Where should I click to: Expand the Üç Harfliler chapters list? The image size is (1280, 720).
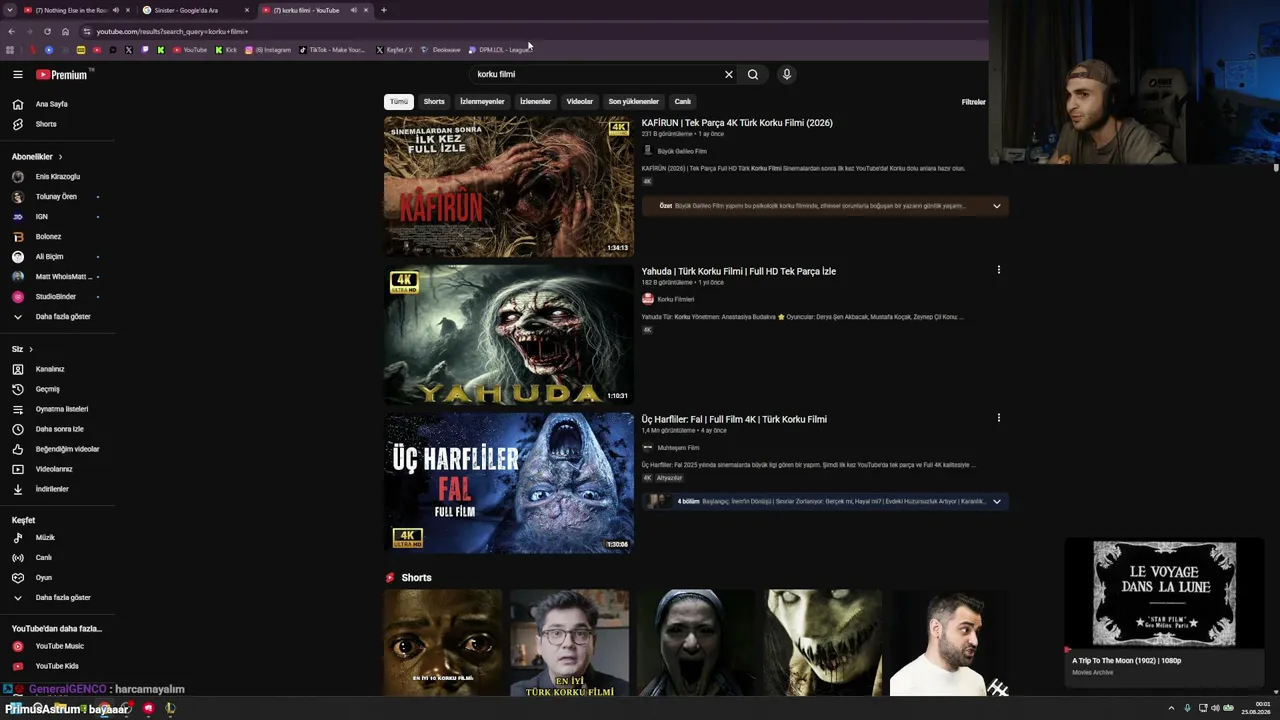[996, 501]
